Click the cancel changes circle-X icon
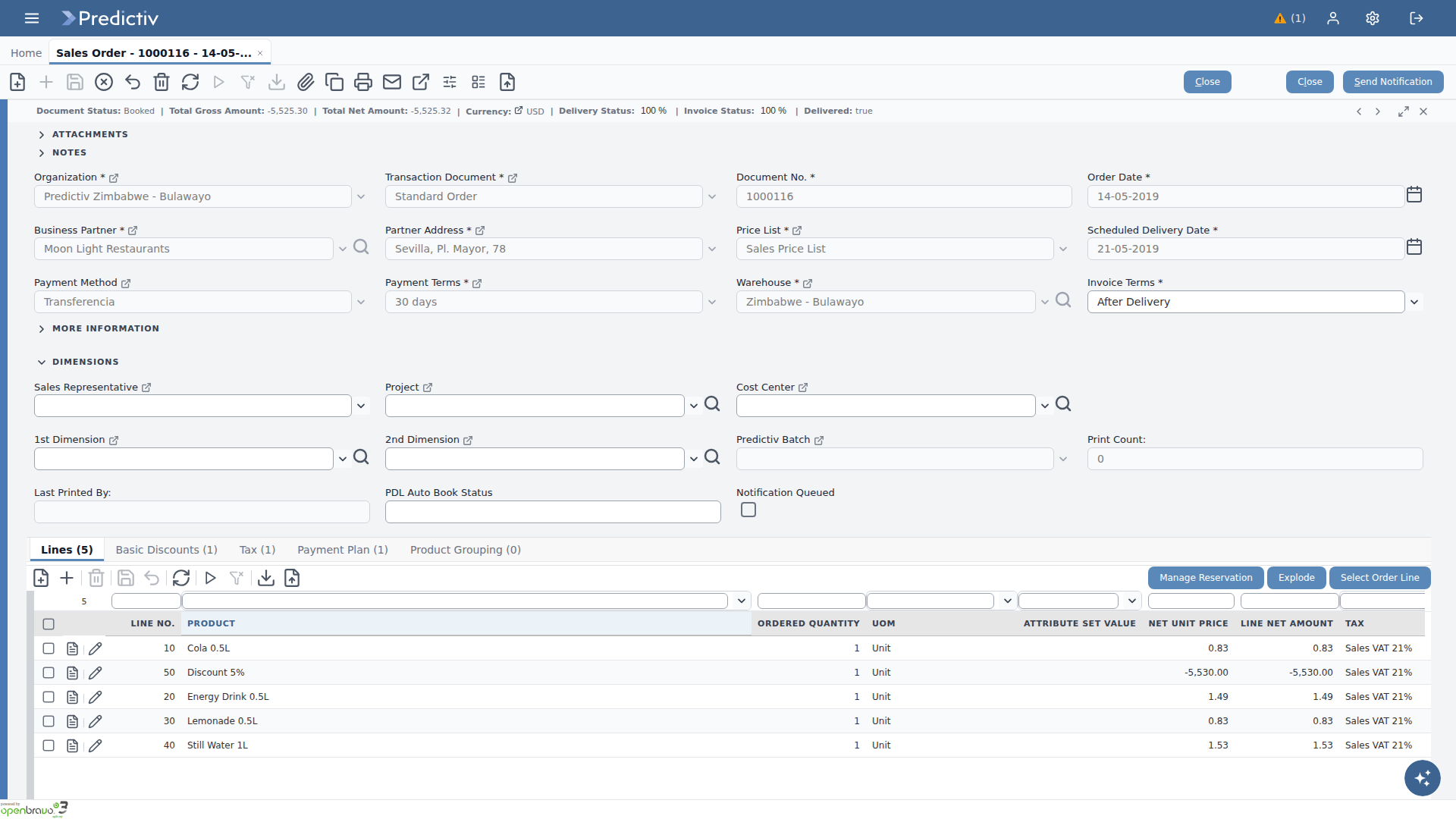1456x819 pixels. (104, 82)
